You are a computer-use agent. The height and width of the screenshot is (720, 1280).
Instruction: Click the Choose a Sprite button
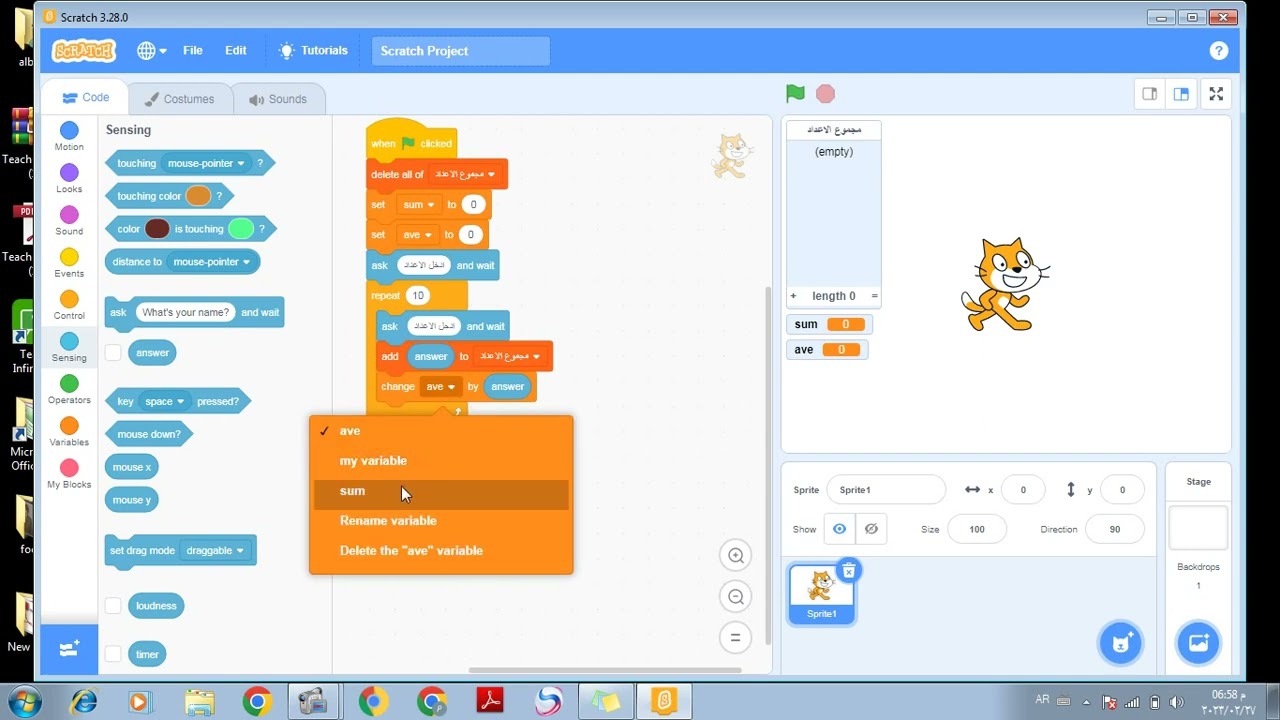pyautogui.click(x=1121, y=642)
